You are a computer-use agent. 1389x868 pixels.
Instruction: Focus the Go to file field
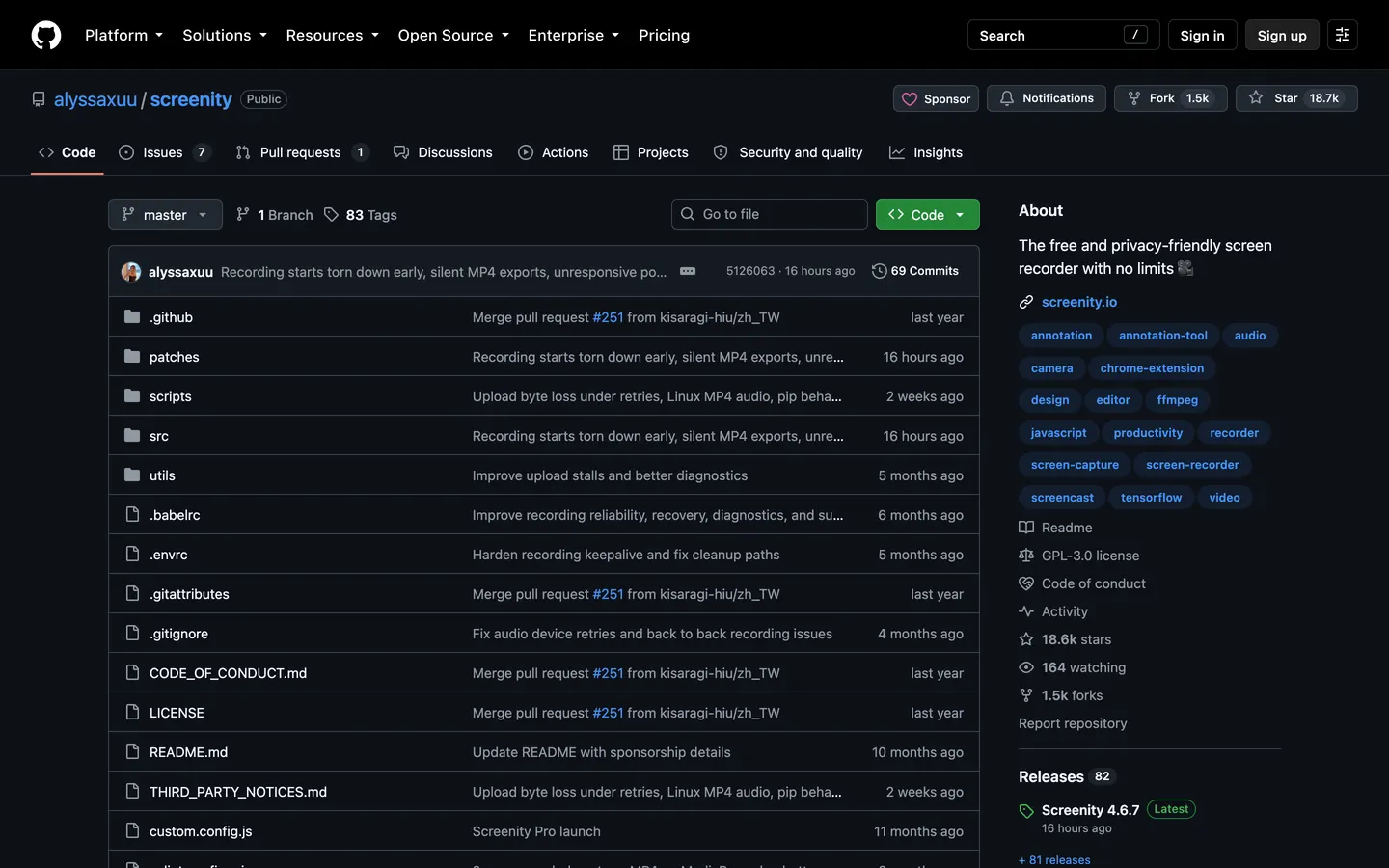point(770,214)
